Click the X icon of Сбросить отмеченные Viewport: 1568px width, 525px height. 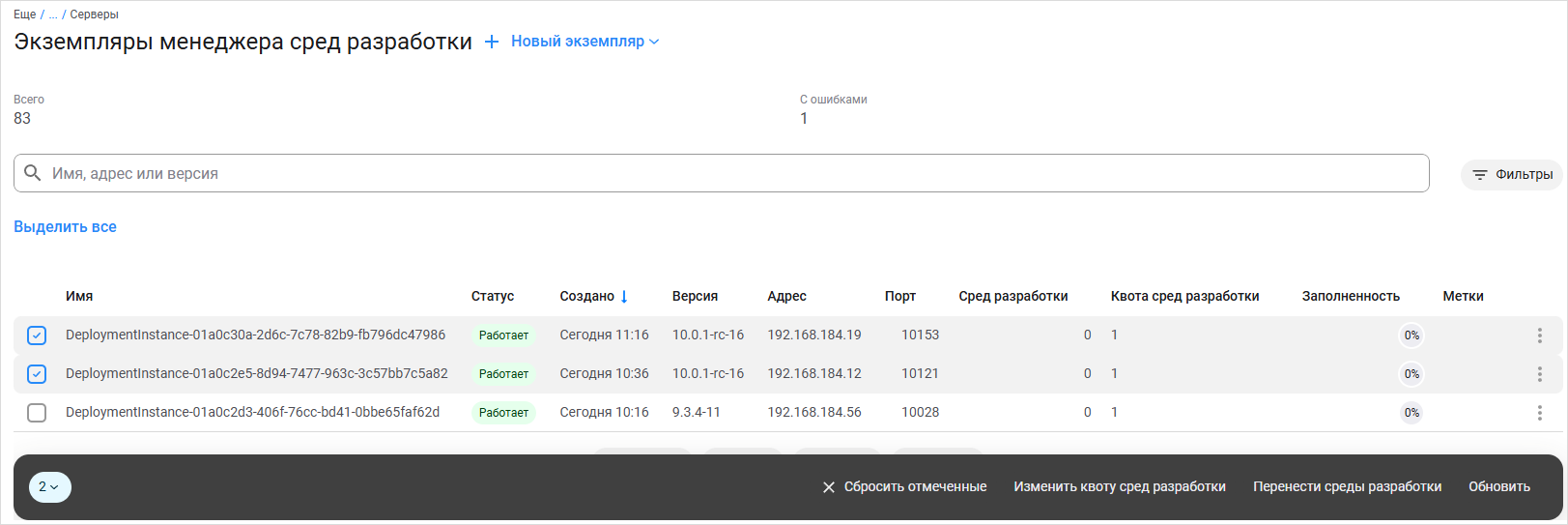point(828,487)
